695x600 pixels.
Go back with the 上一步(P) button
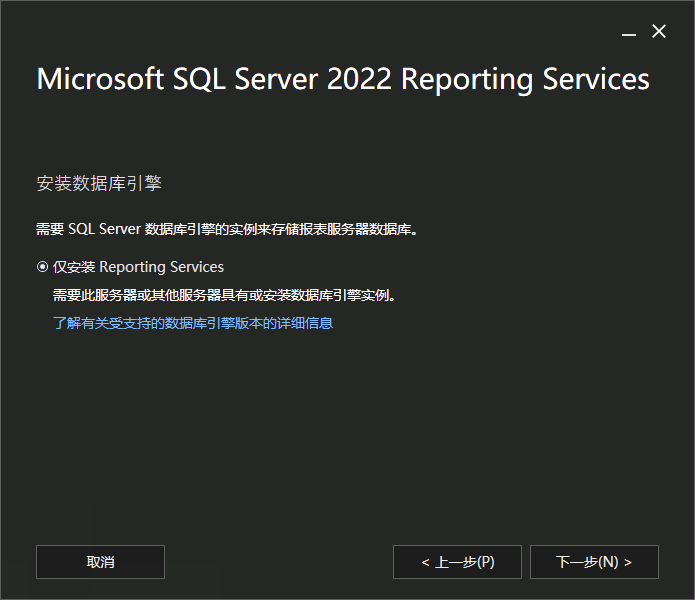point(457,562)
